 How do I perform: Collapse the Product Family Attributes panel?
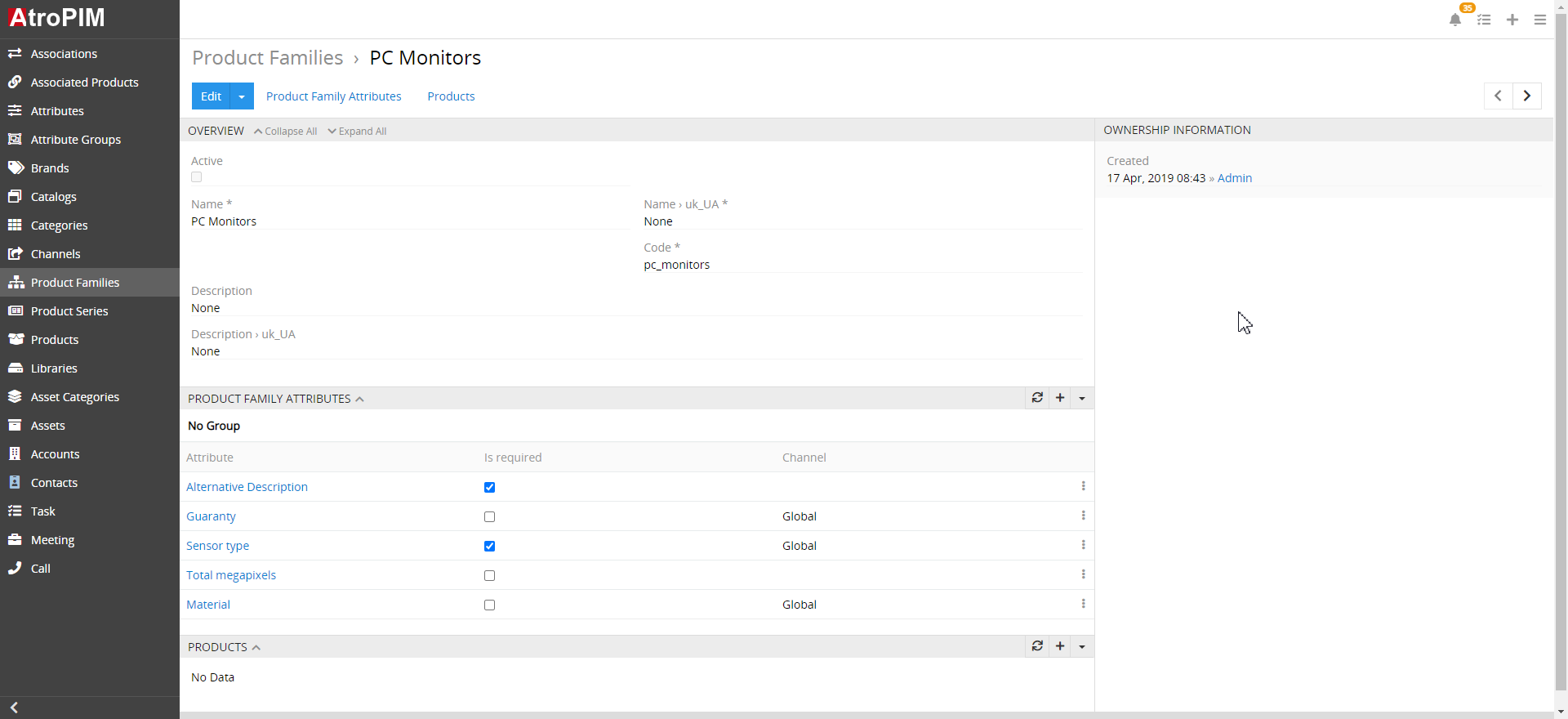tap(359, 399)
